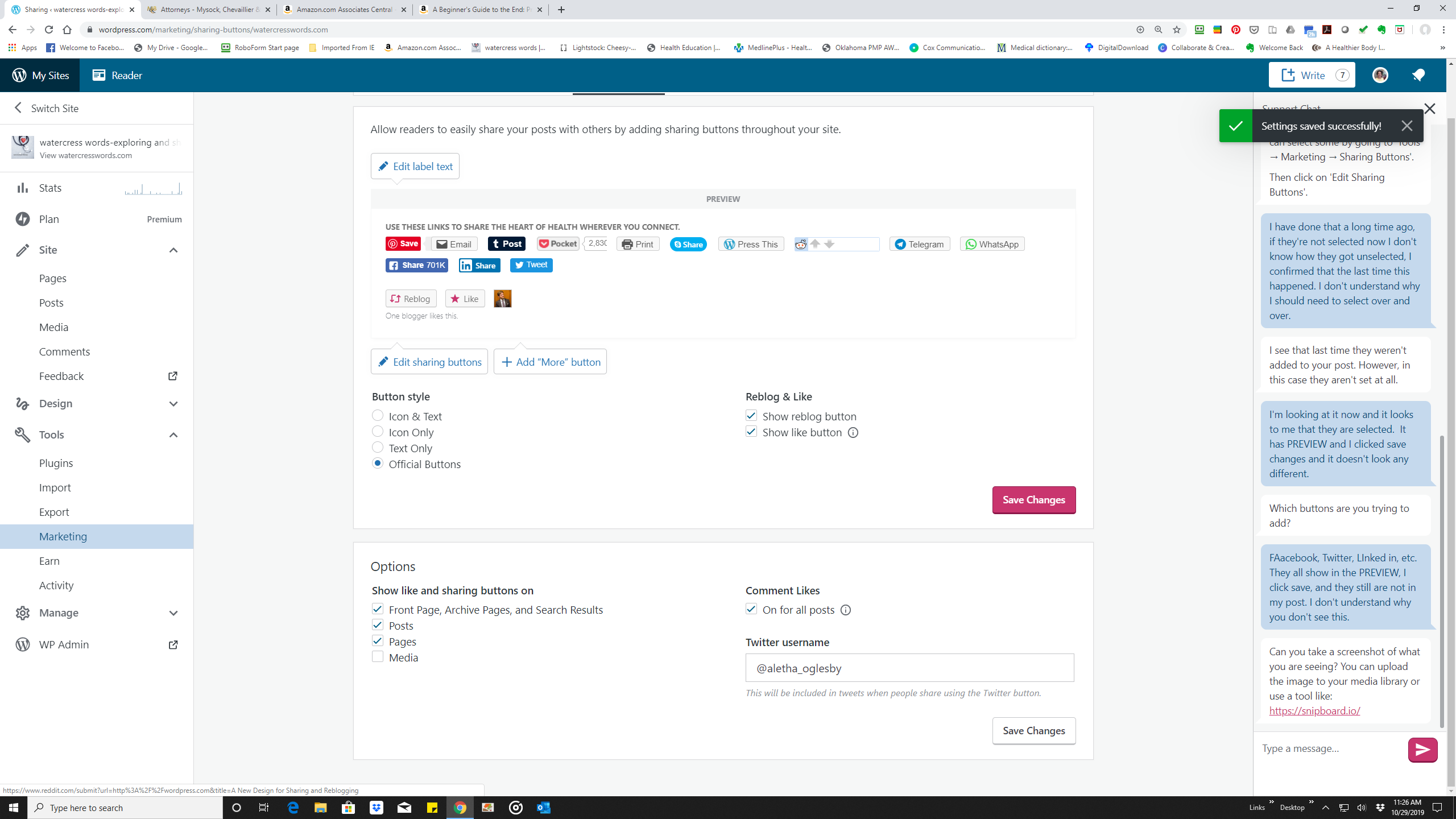Dismiss the Settings saved notification
The width and height of the screenshot is (1456, 819).
tap(1407, 126)
